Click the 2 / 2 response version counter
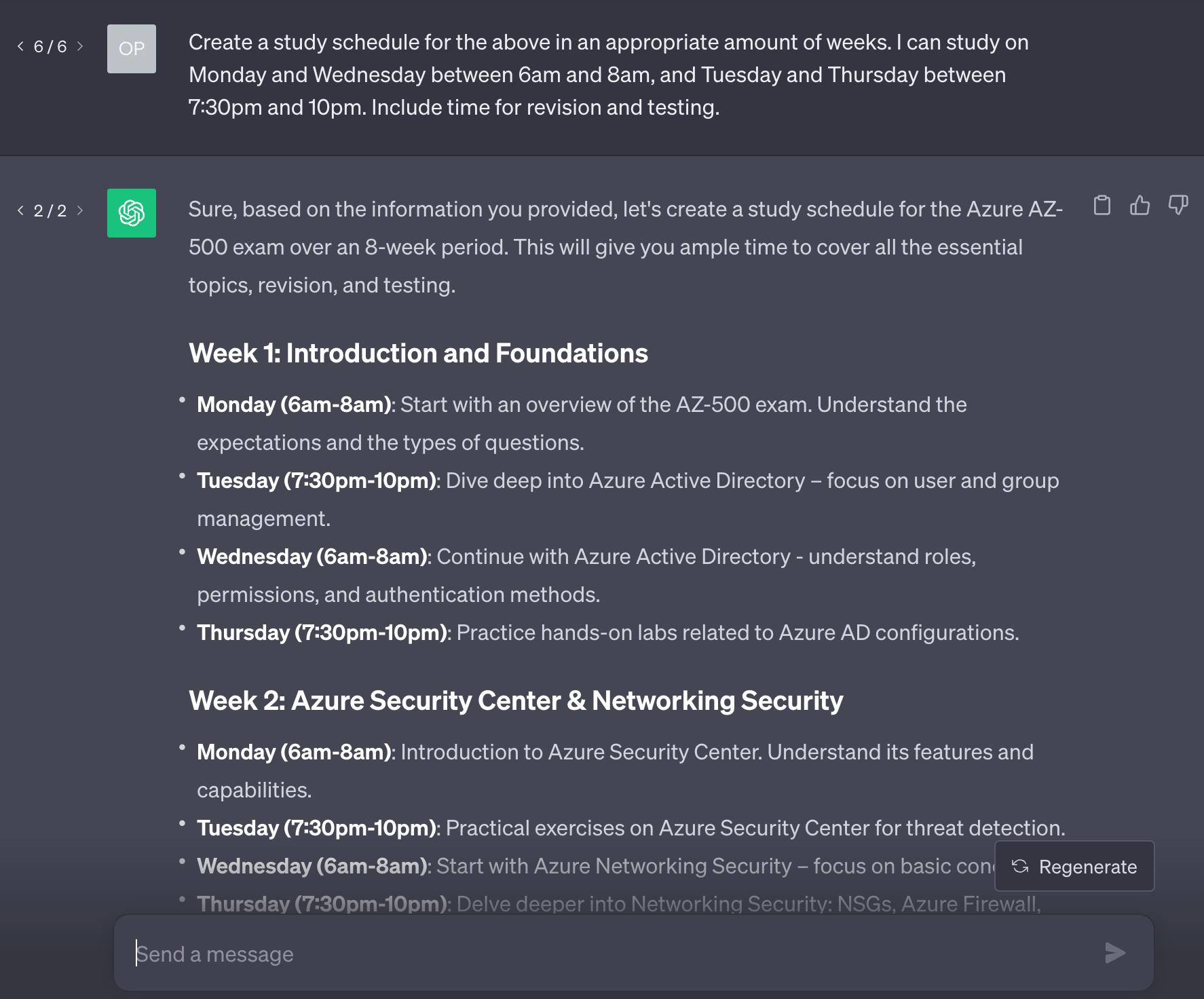 pos(50,211)
